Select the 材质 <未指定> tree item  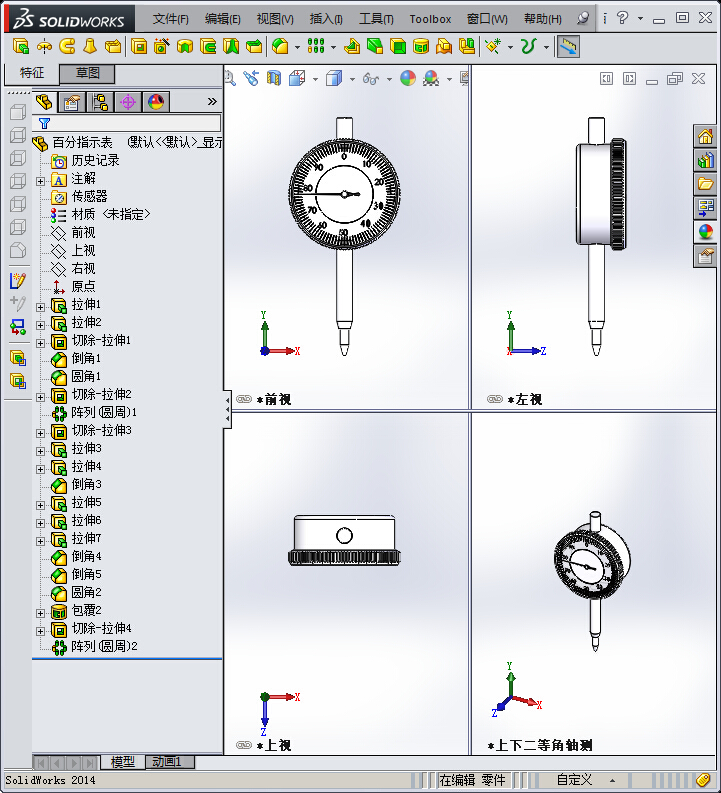(100, 214)
